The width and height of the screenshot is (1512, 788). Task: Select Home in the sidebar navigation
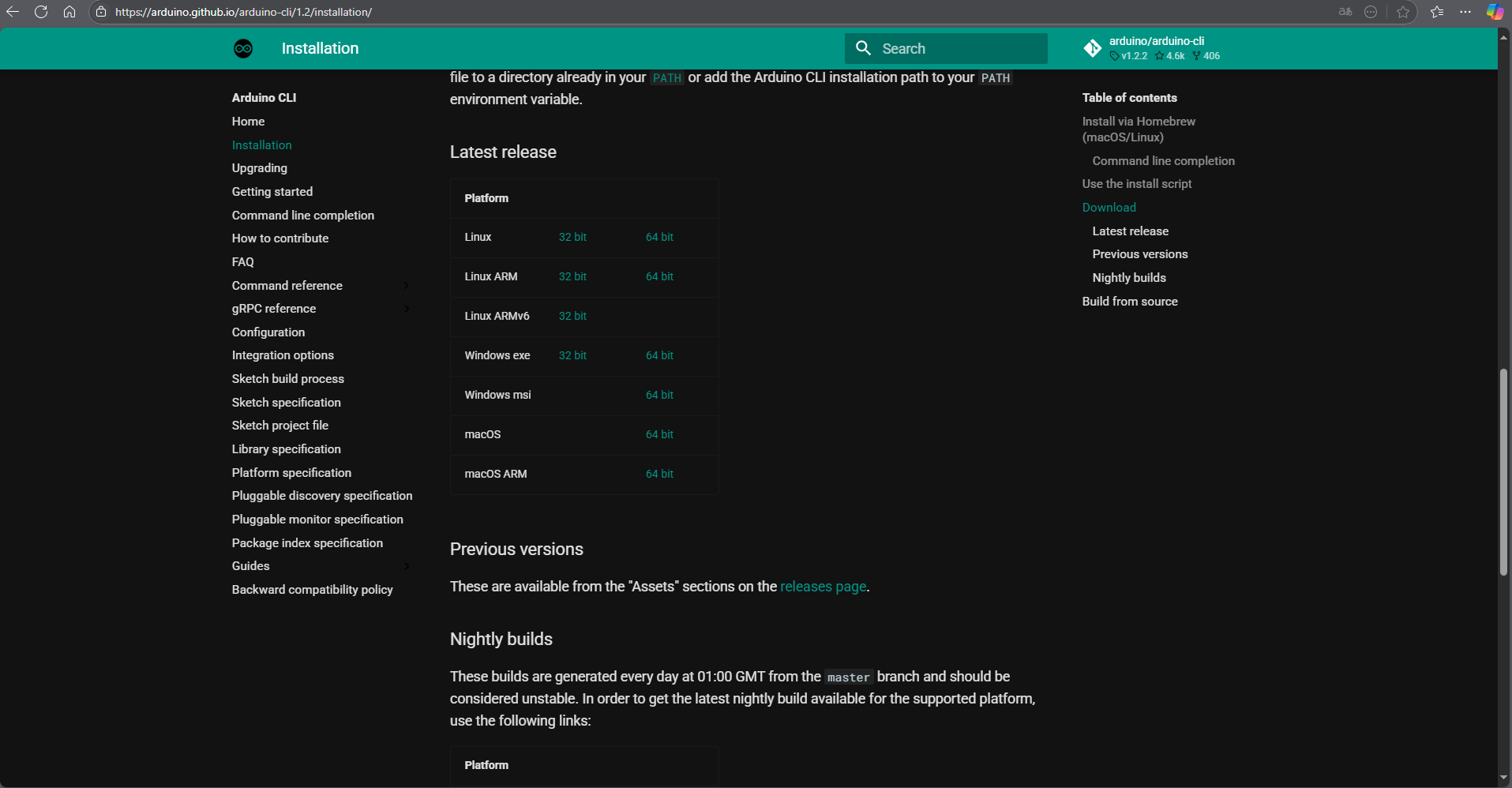[248, 121]
